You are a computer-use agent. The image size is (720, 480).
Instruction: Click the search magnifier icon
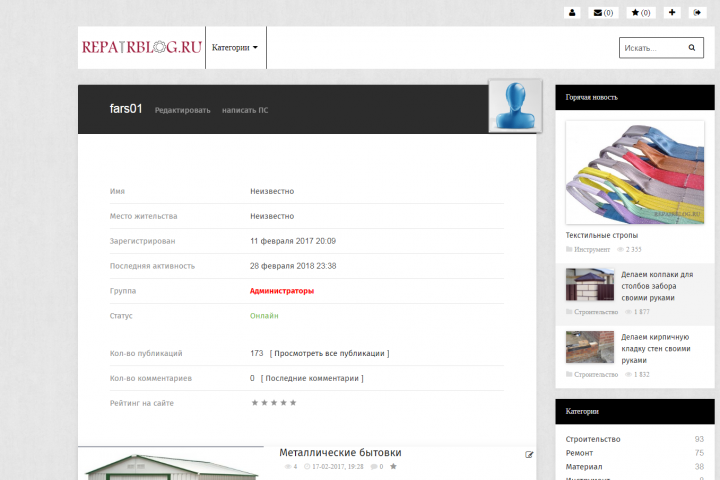point(692,48)
